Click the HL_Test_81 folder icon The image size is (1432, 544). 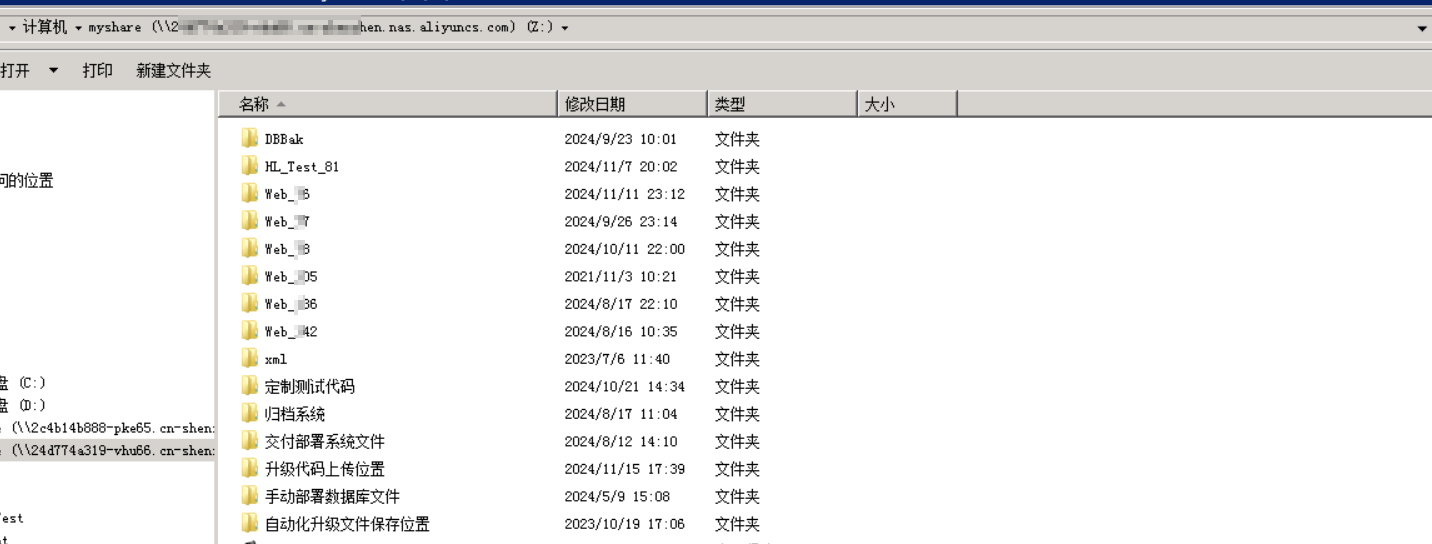pyautogui.click(x=249, y=166)
